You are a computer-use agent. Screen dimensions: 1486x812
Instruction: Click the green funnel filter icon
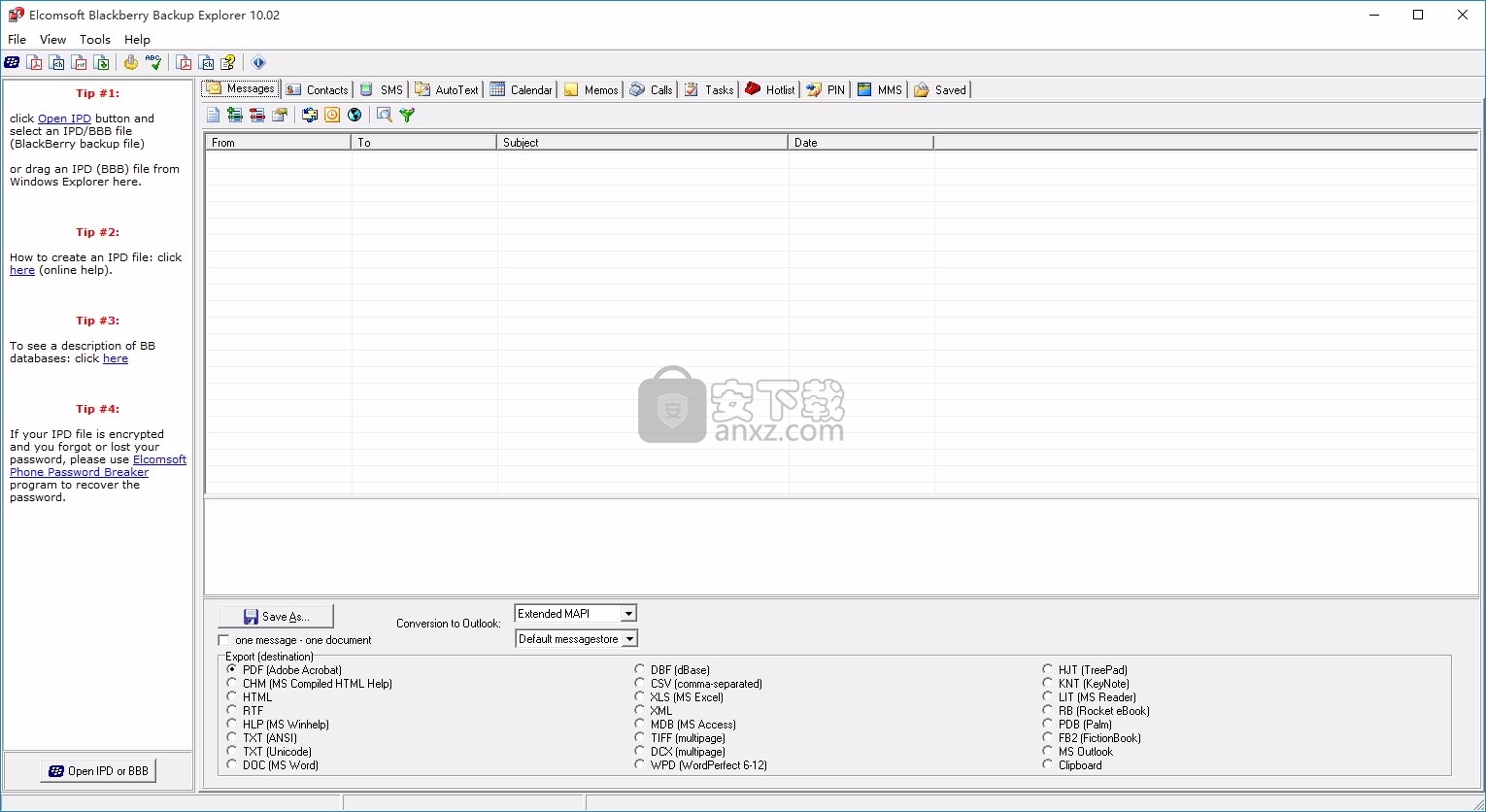pos(407,115)
